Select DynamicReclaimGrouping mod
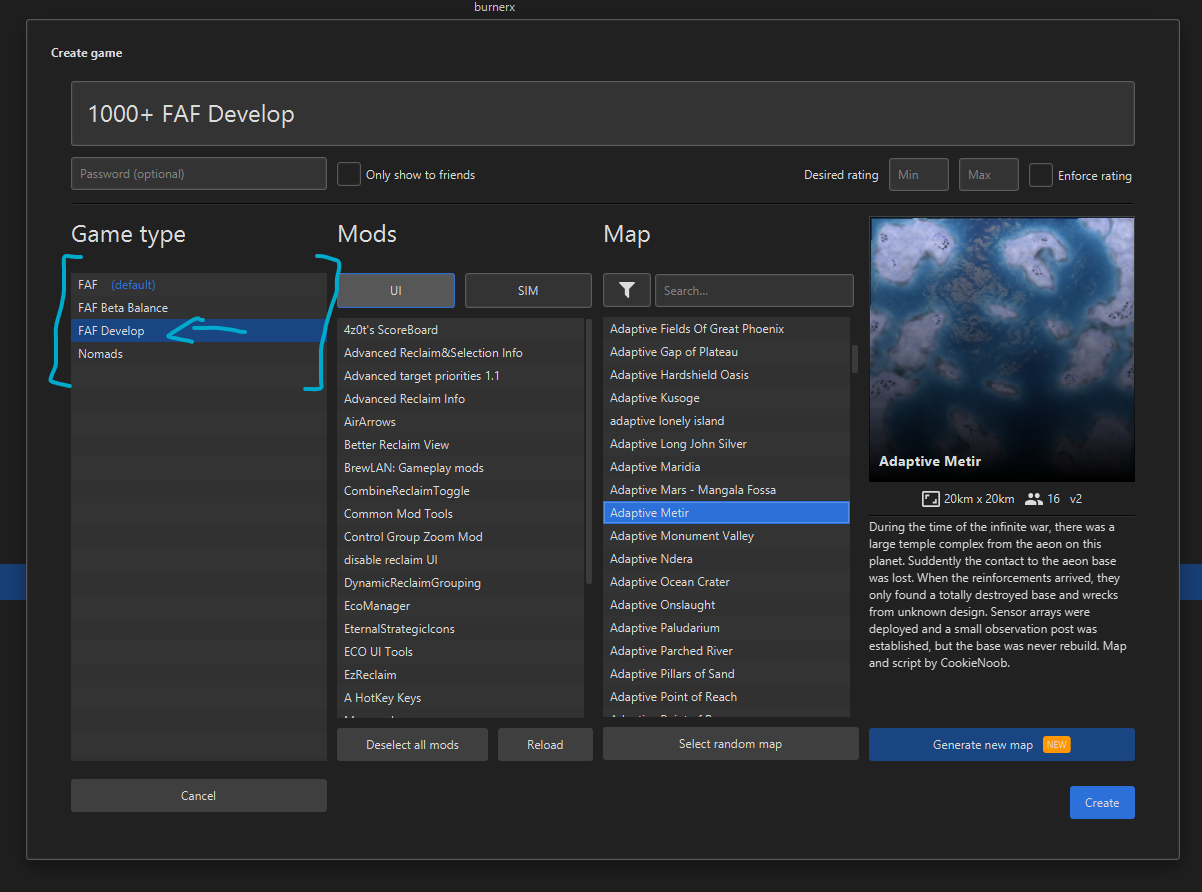This screenshot has width=1202, height=892. (x=460, y=583)
